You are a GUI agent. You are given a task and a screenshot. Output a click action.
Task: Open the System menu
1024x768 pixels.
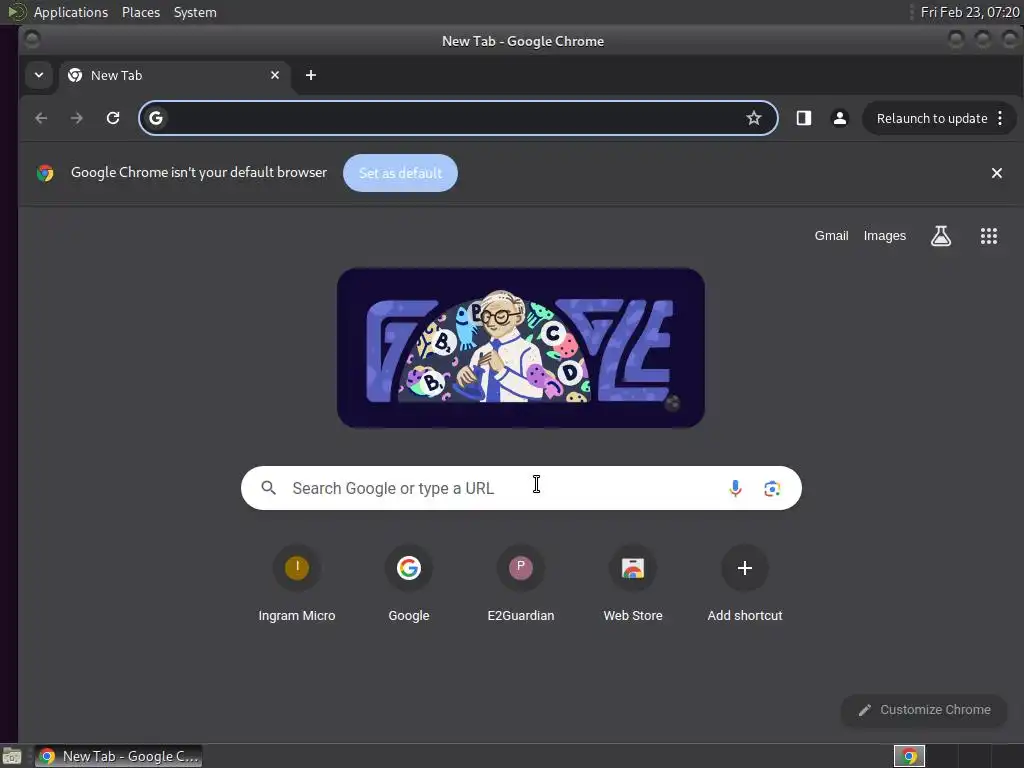(x=195, y=12)
